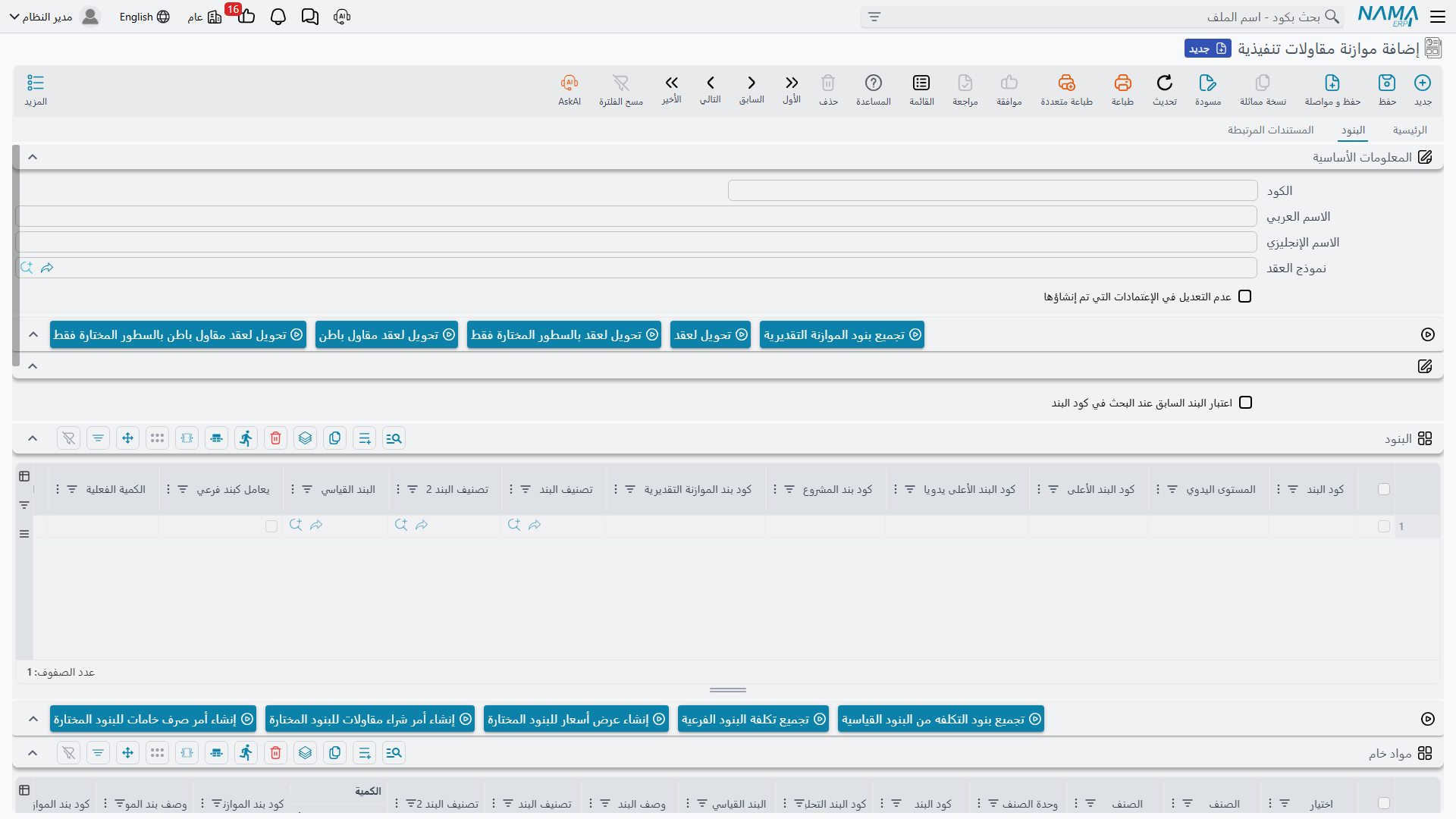The image size is (1456, 819).
Task: Click the بحث بكود - اسم الملف search box
Action: pyautogui.click(x=1102, y=17)
